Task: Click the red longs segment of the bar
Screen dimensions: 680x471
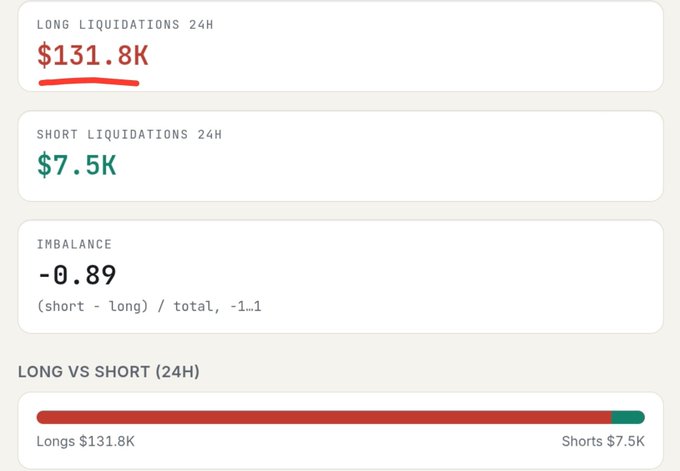Action: [324, 417]
